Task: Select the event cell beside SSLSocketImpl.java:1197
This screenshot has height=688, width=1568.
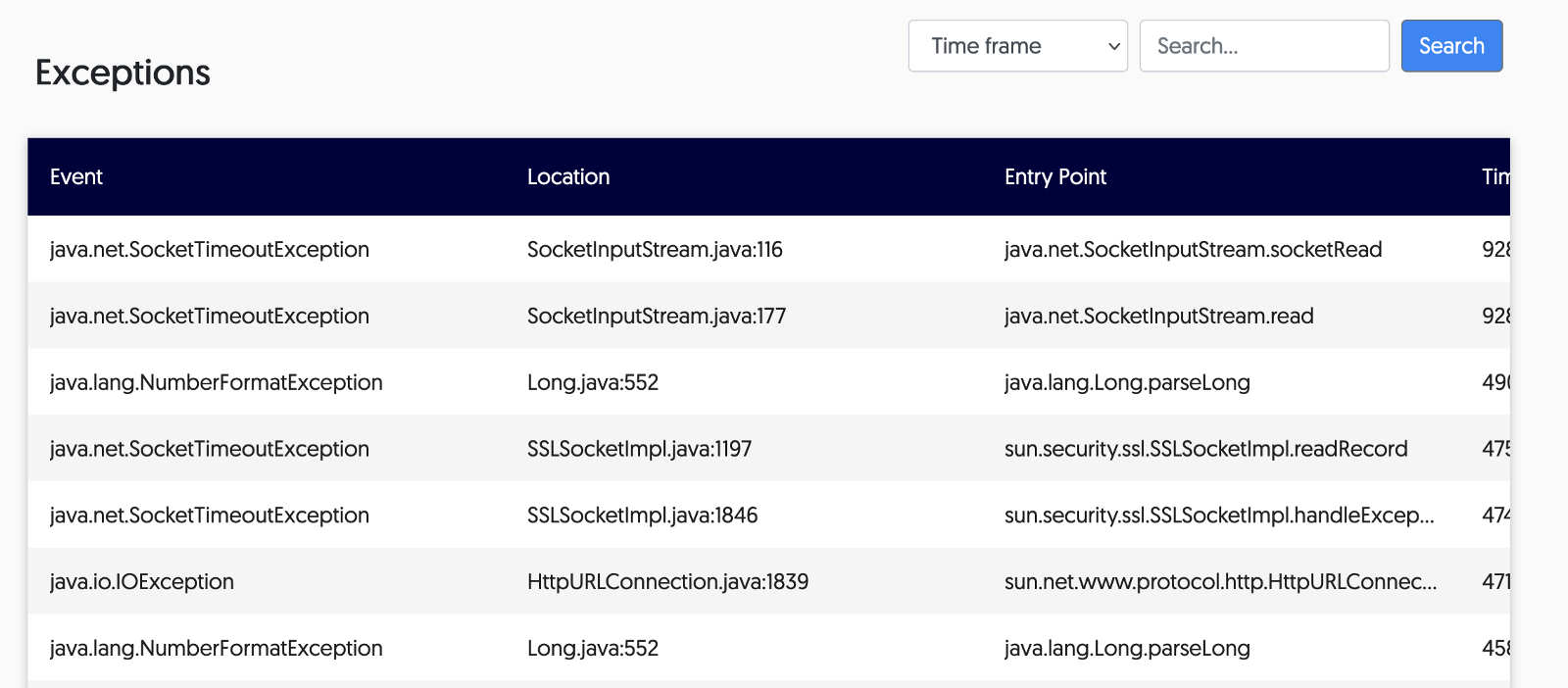Action: point(210,449)
